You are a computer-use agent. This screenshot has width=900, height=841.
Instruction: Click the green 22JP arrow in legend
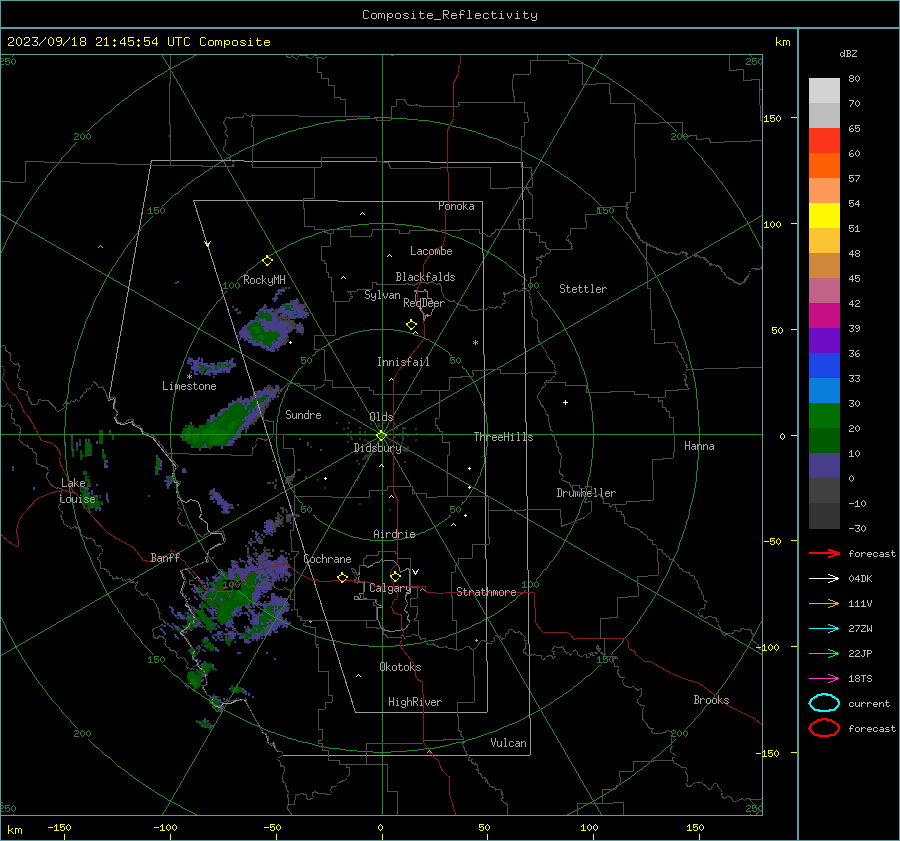coord(824,653)
